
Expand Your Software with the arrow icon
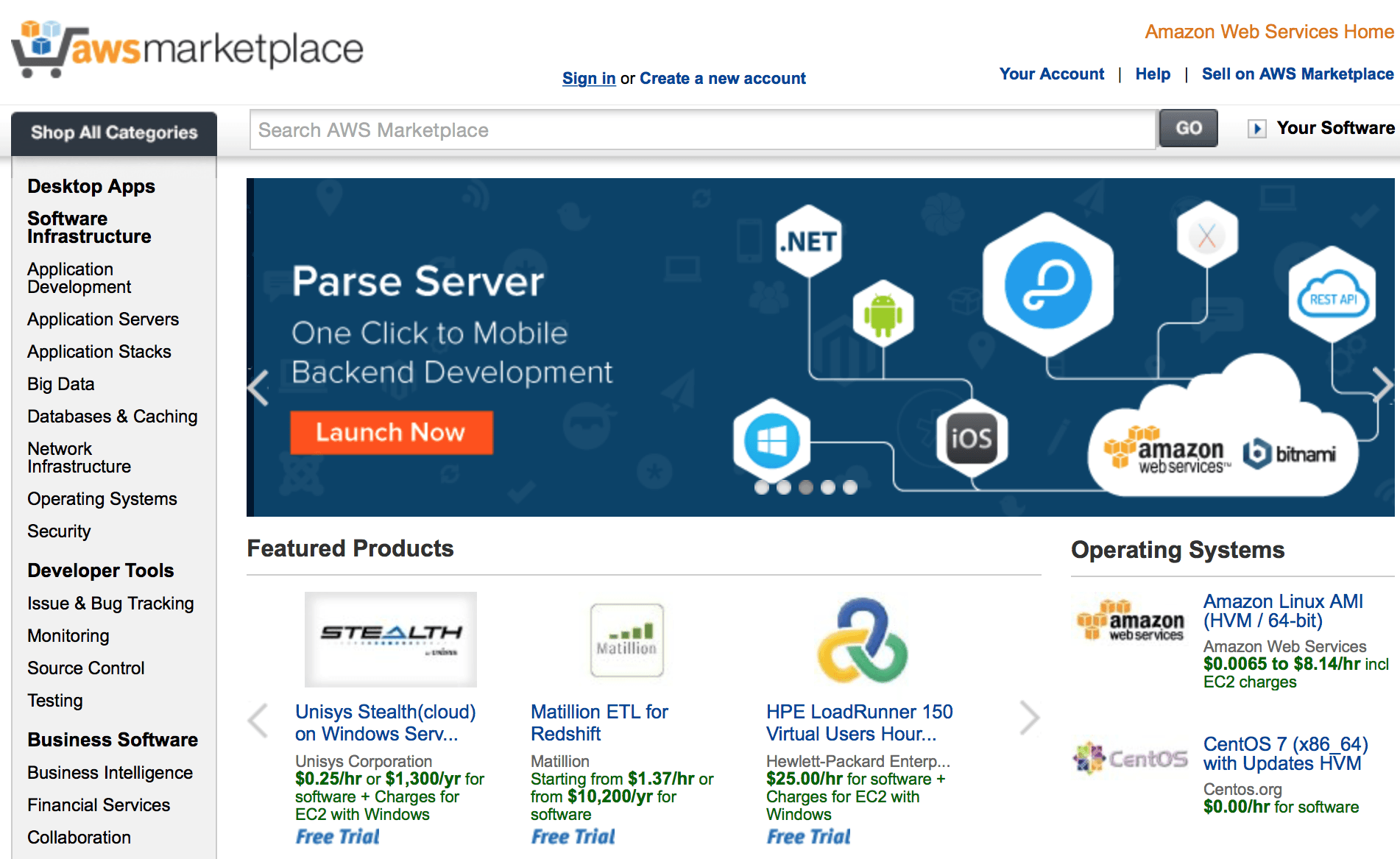(1257, 129)
